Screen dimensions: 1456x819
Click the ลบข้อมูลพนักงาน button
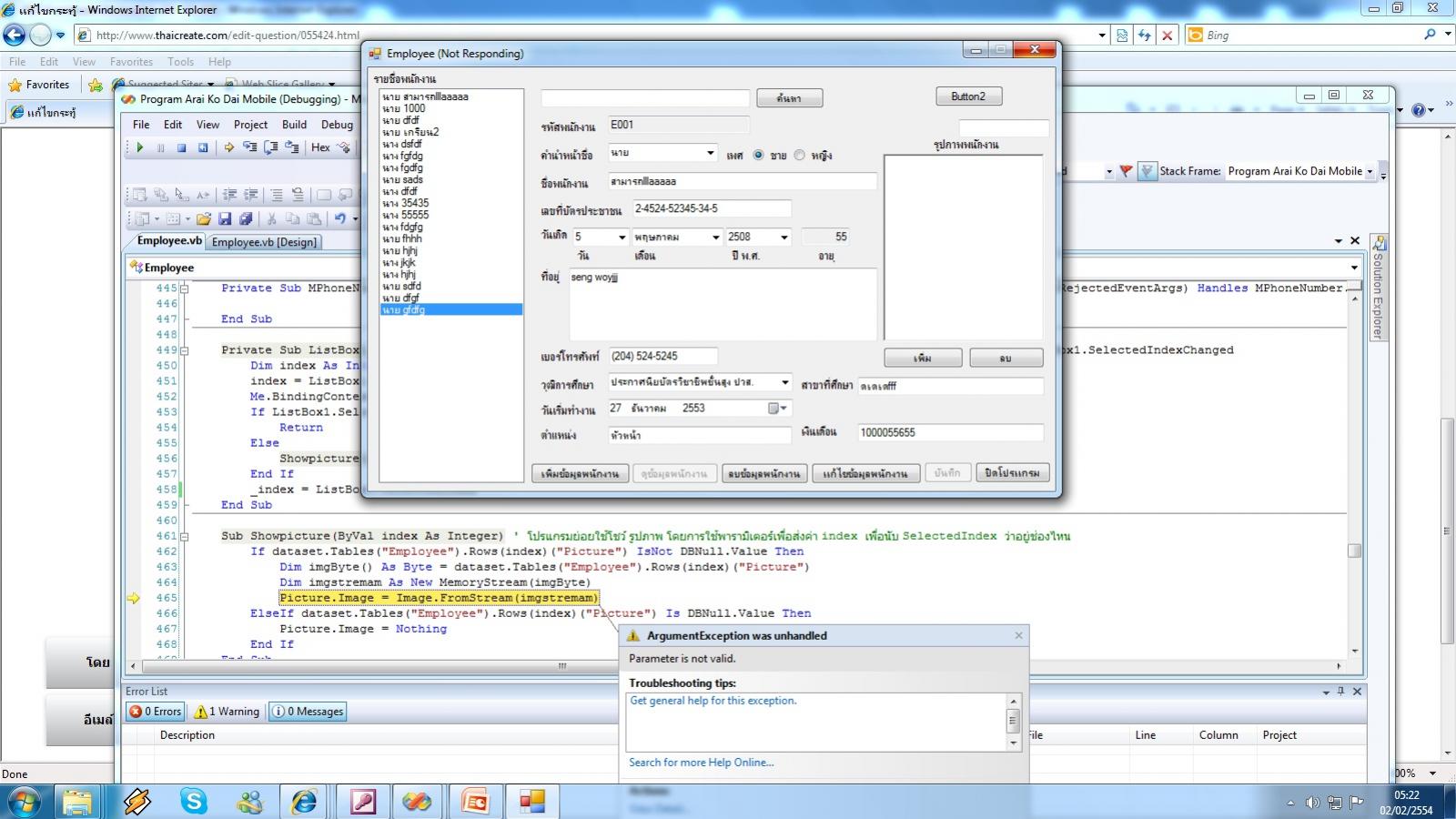coord(763,473)
